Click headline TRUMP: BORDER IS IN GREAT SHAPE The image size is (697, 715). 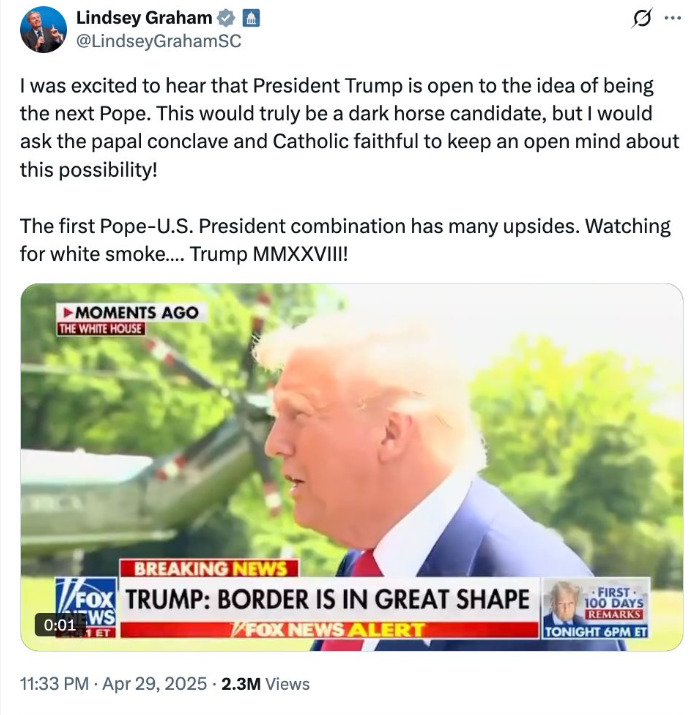click(328, 599)
